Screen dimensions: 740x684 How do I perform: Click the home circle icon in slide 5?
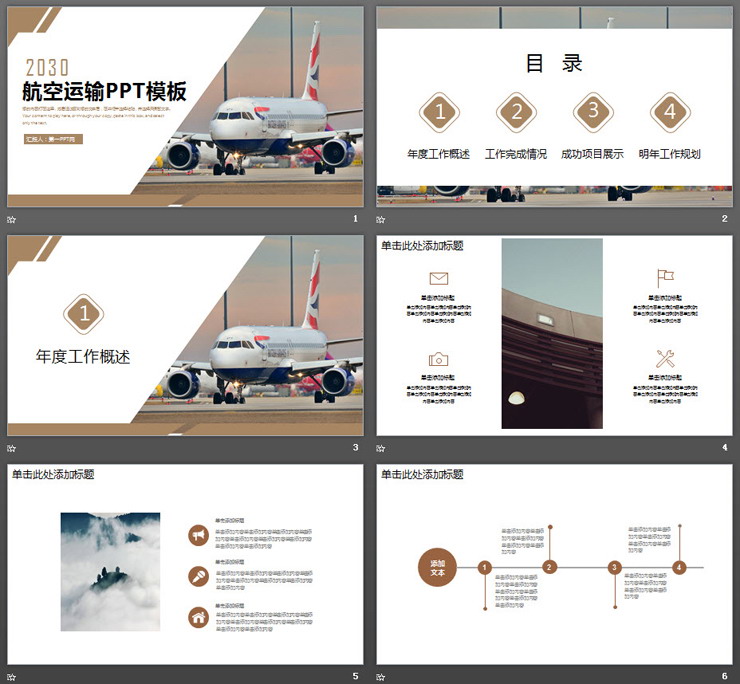pyautogui.click(x=198, y=616)
